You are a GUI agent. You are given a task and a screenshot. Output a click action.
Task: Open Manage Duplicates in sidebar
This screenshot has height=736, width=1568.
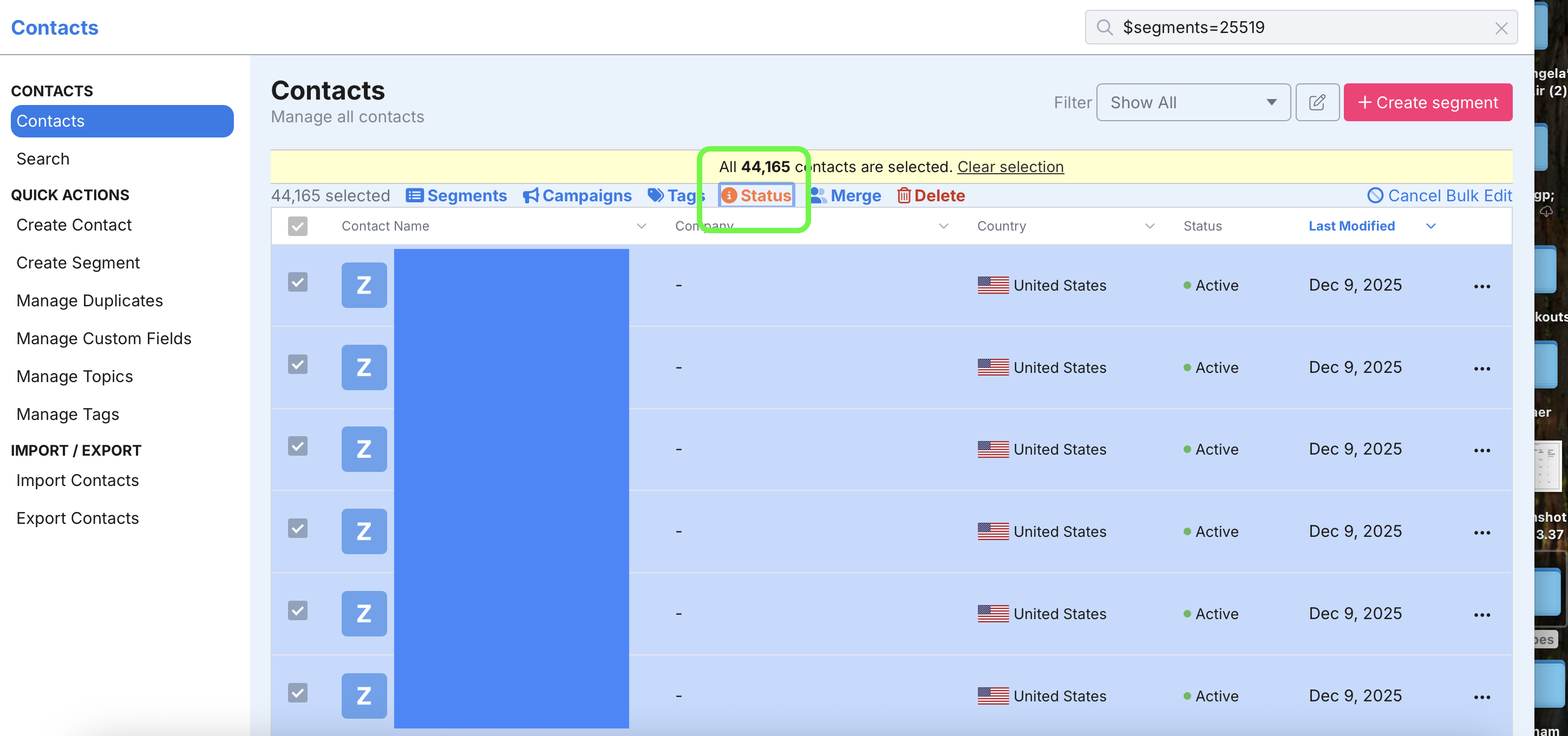click(89, 300)
